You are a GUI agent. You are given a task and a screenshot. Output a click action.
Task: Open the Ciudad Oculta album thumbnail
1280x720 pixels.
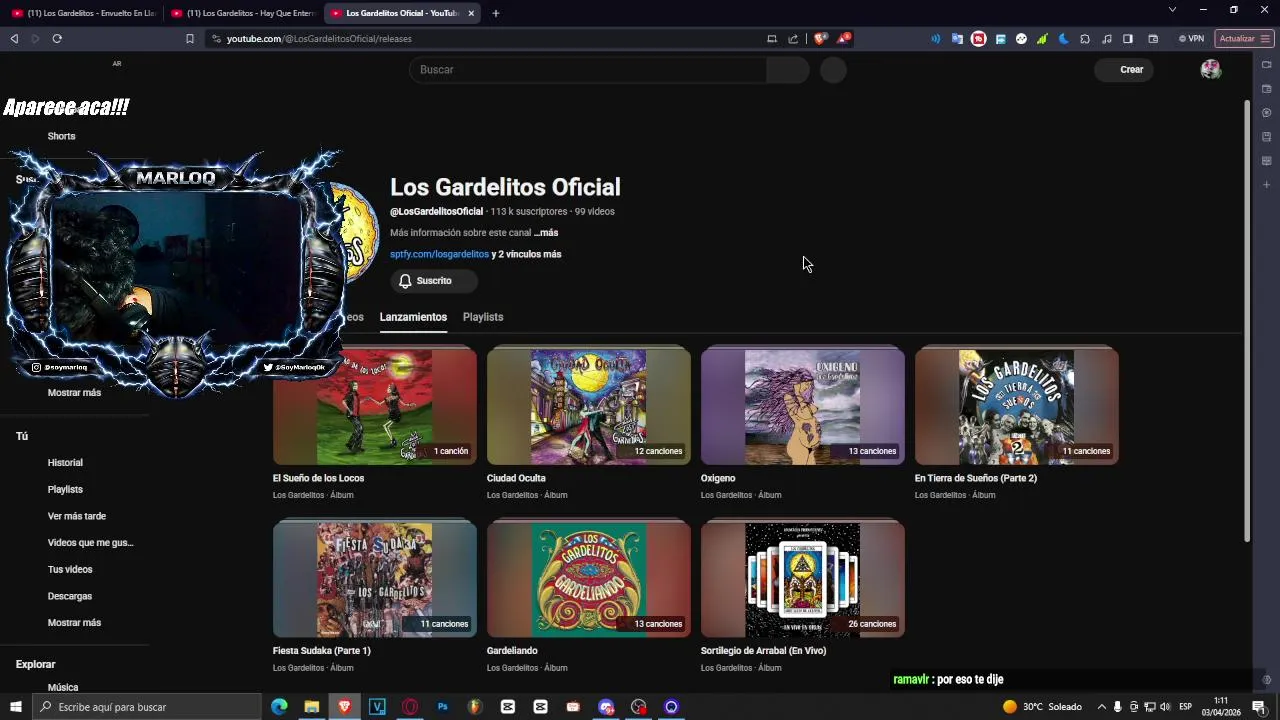[589, 406]
